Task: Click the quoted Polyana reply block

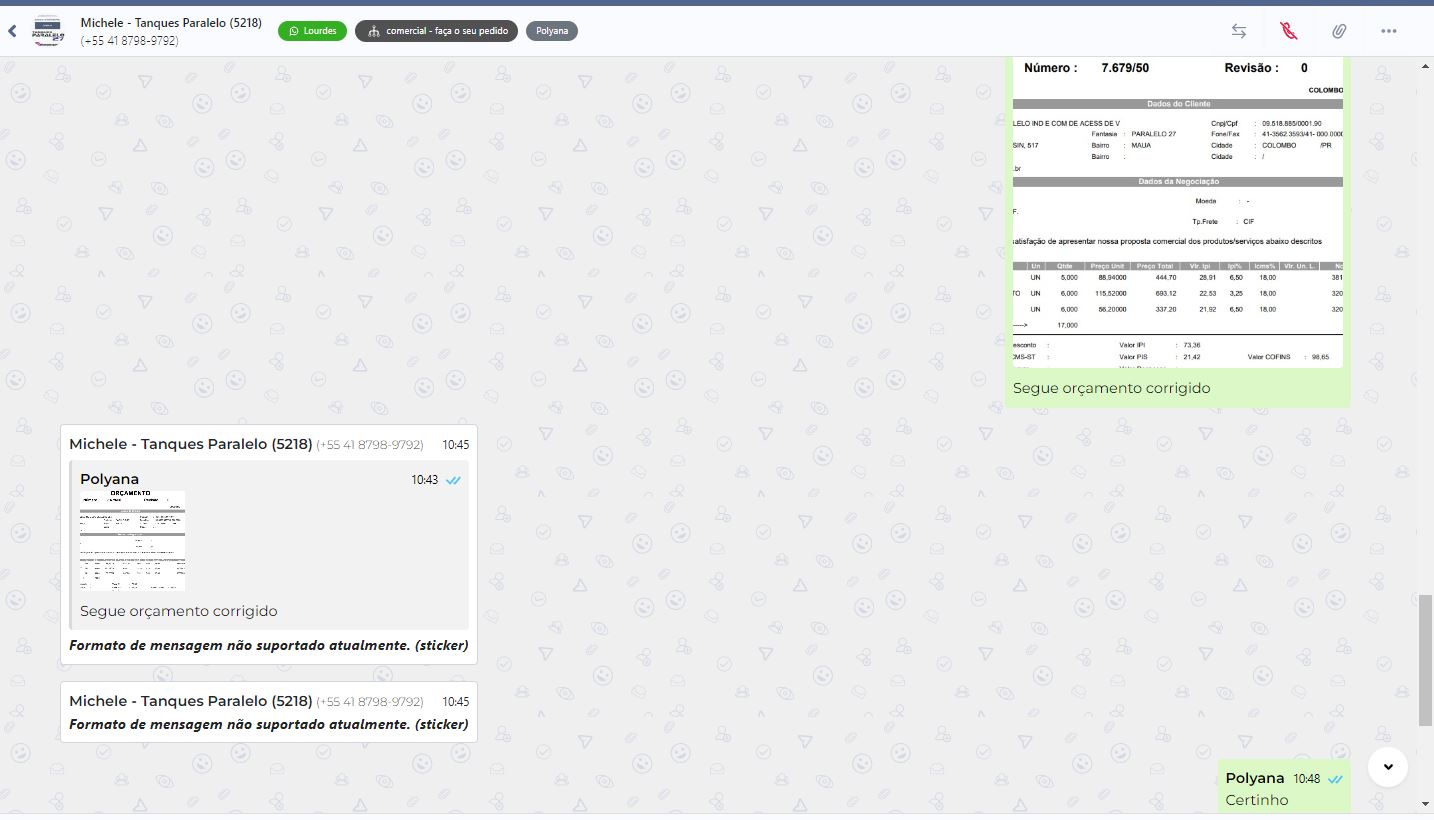Action: [x=268, y=545]
